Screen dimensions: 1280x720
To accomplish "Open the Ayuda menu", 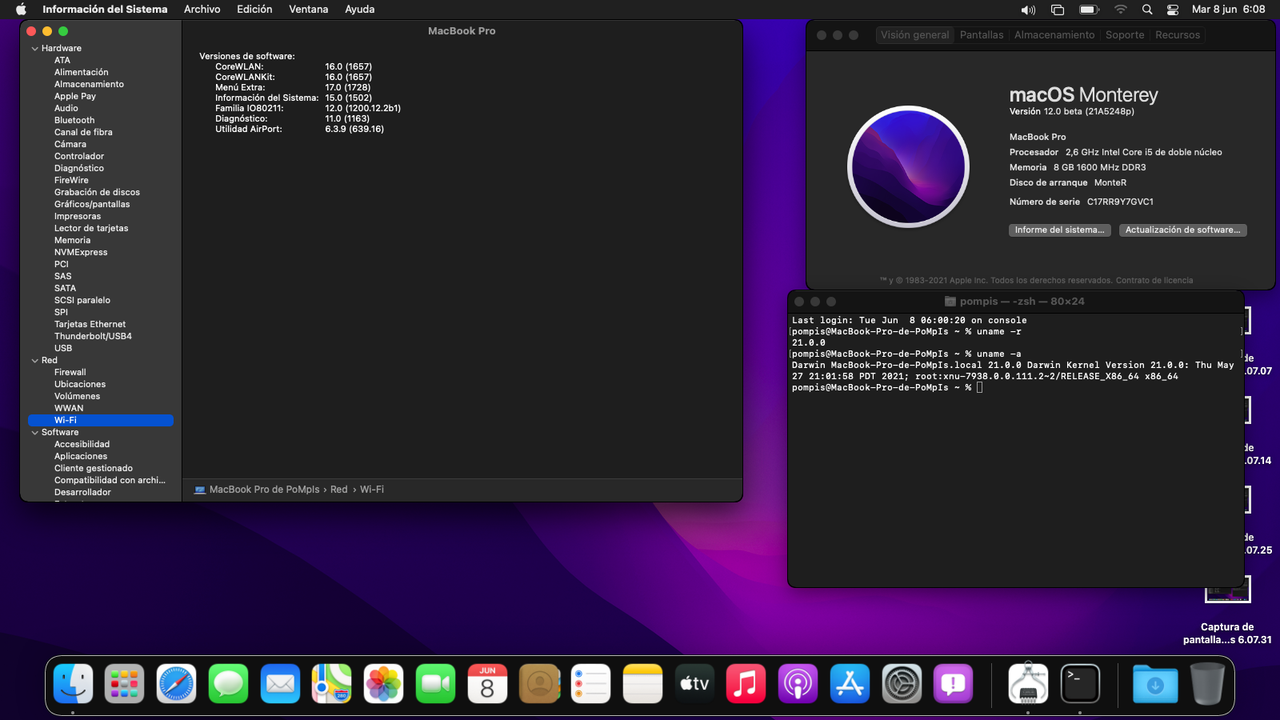I will point(359,9).
